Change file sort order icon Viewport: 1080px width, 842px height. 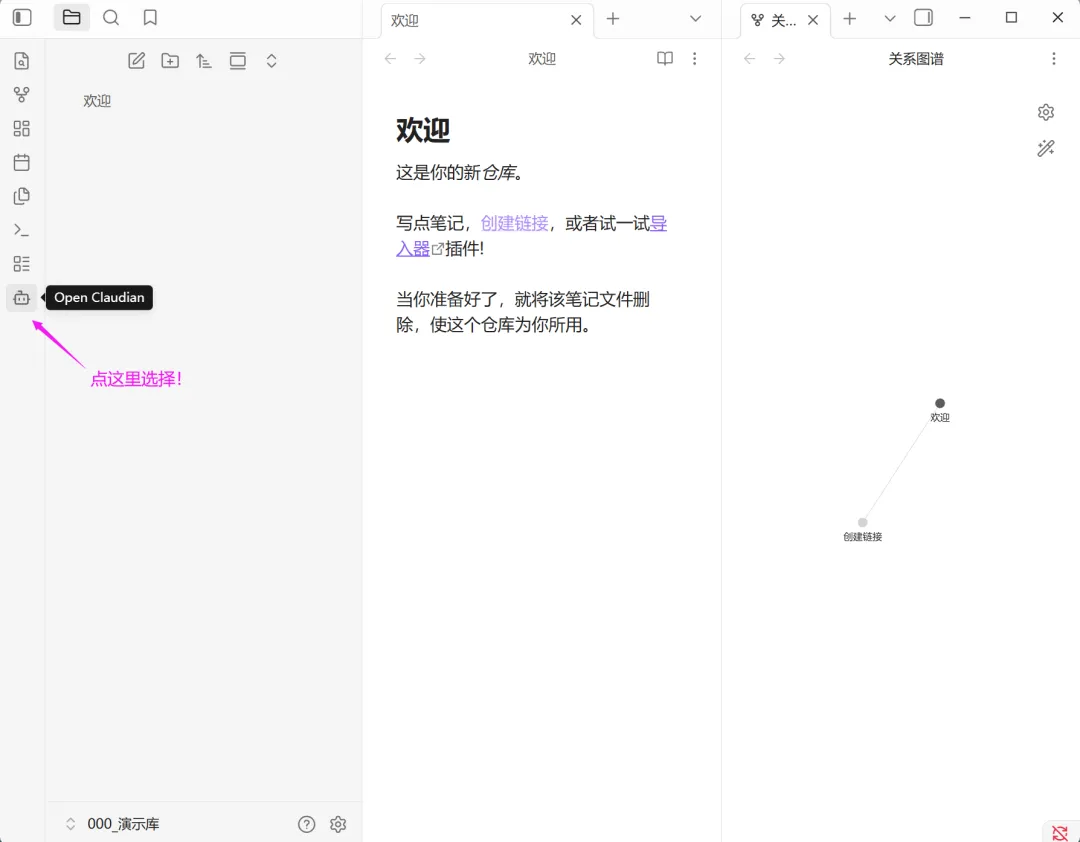[204, 61]
